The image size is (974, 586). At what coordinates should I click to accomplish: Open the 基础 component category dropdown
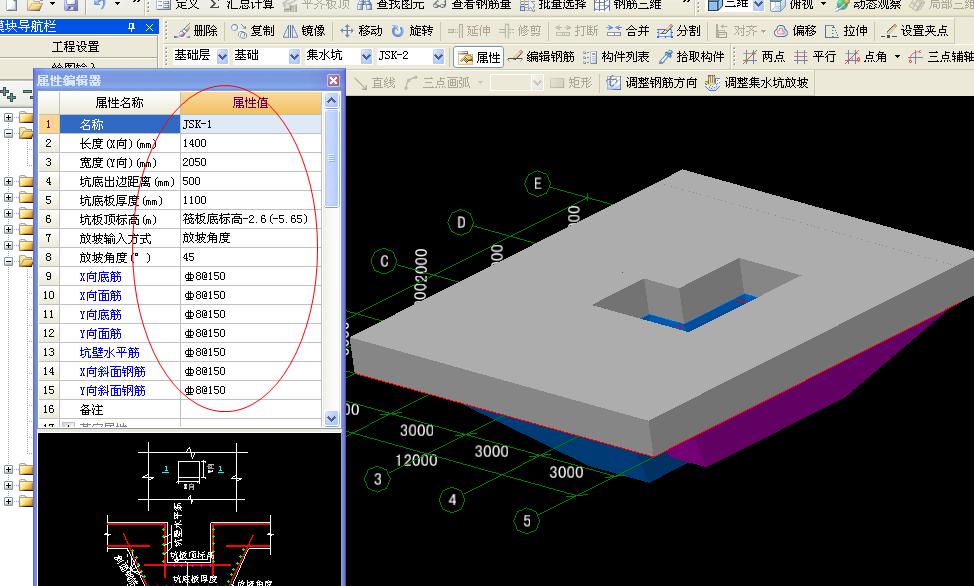pos(294,57)
